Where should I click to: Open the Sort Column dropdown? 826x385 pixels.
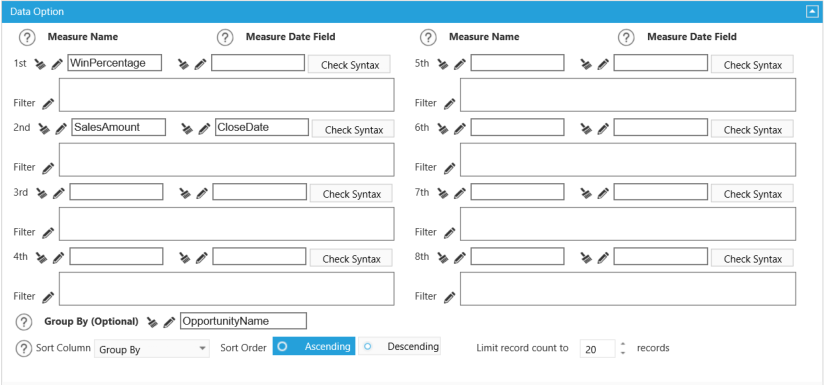coord(152,349)
